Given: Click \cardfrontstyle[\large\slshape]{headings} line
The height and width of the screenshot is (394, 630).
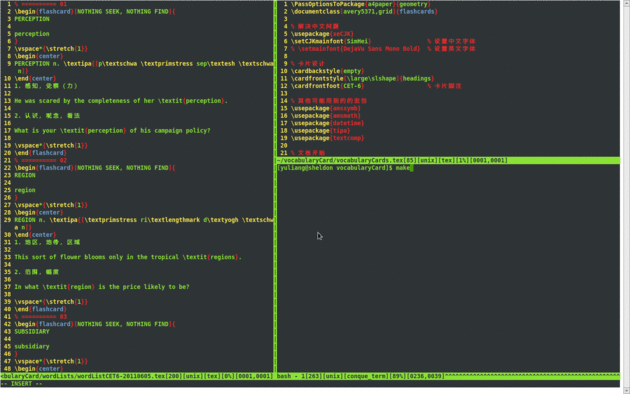Looking at the screenshot, I should [362, 78].
